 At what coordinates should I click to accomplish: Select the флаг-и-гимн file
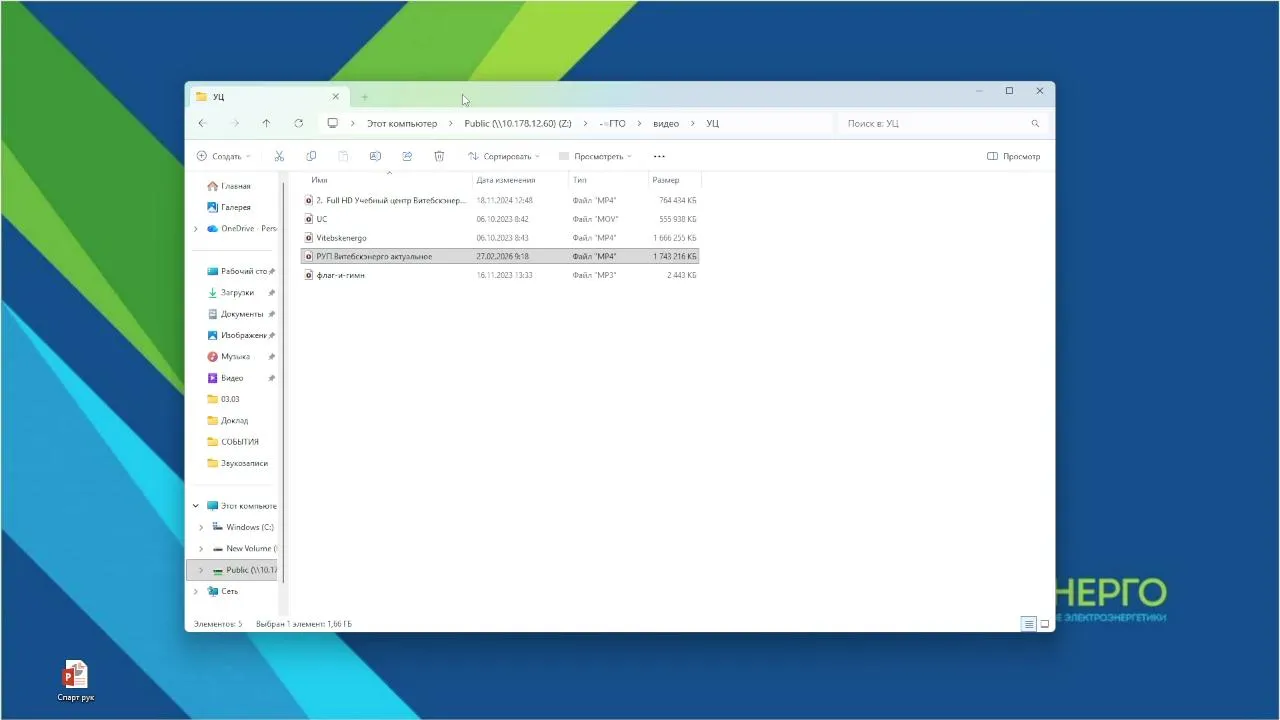[x=500, y=275]
